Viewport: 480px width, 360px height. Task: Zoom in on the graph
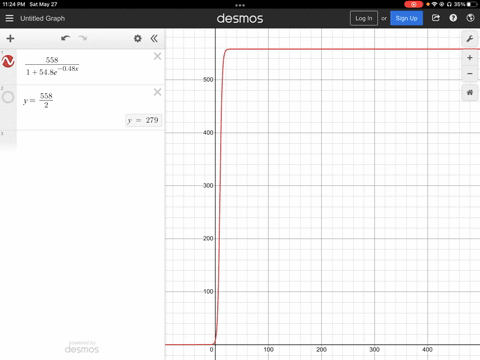(x=470, y=58)
